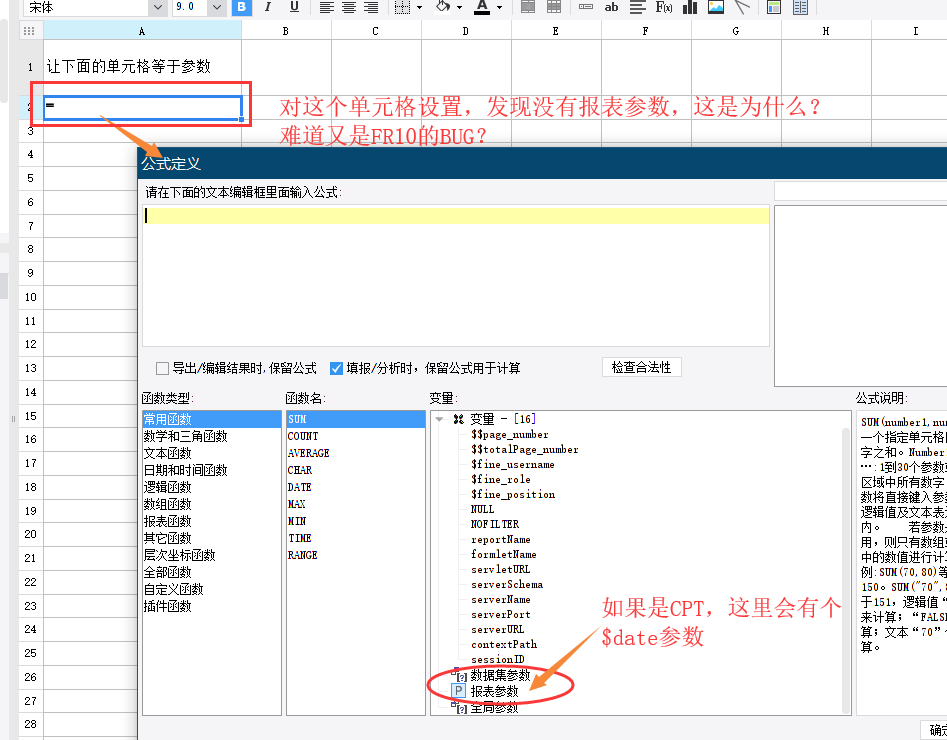The image size is (947, 740).
Task: Uncheck 填报/分析时,保留公式用于计算 checkbox
Action: pyautogui.click(x=336, y=368)
